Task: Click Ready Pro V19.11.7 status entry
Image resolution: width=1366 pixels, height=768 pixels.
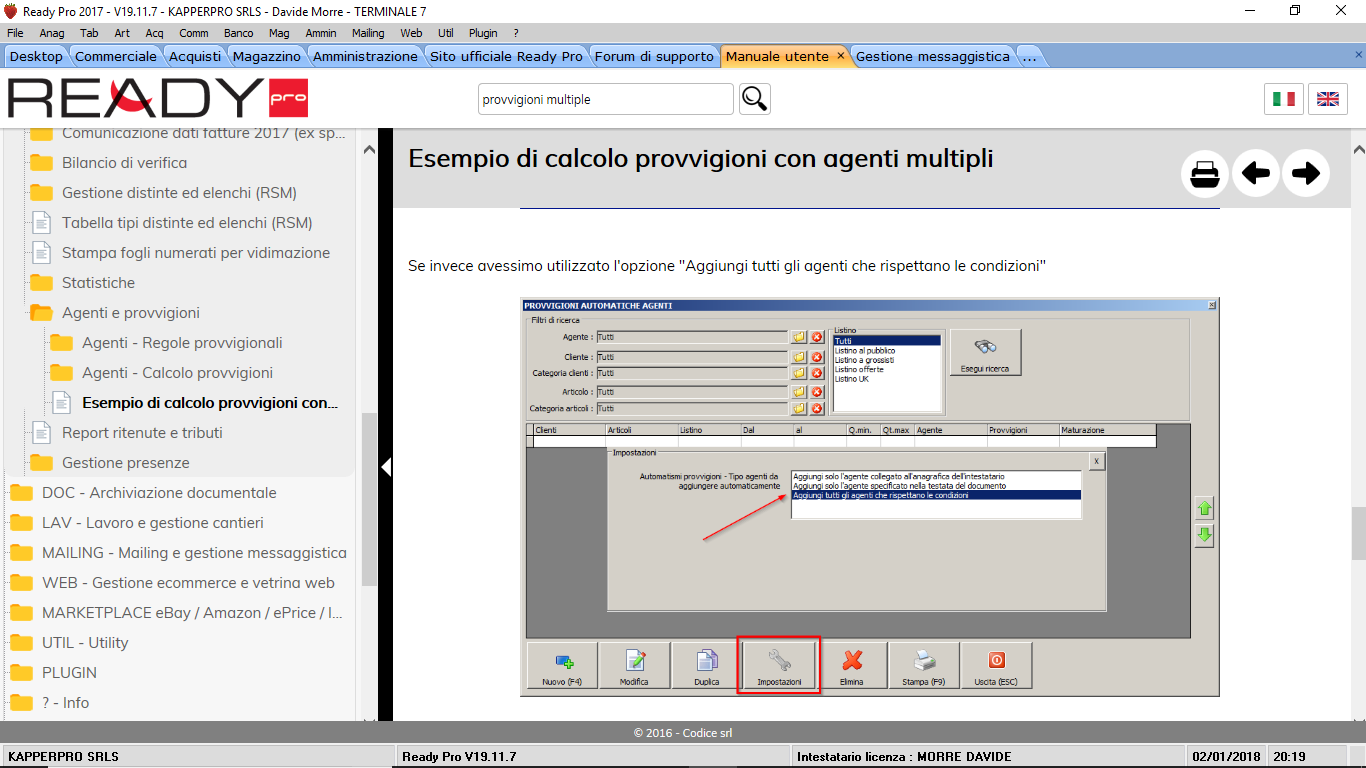Action: tap(459, 756)
